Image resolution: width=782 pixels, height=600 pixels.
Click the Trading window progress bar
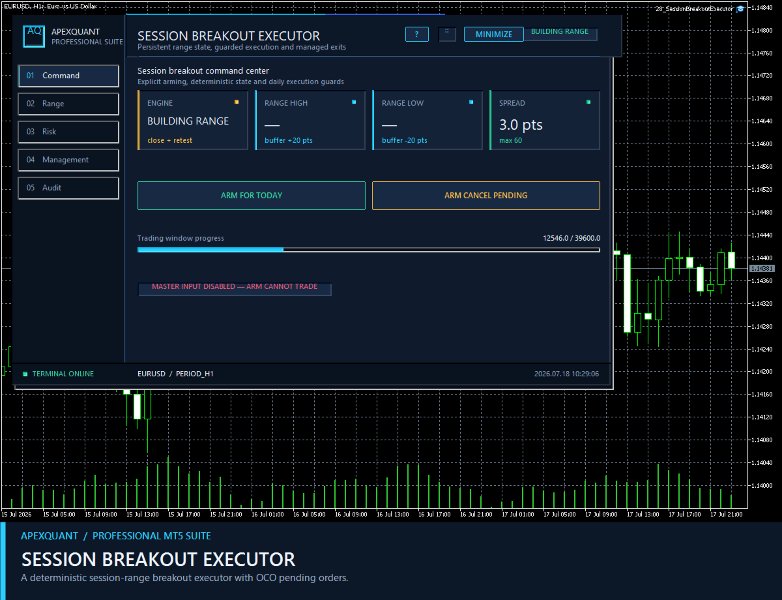tap(369, 250)
